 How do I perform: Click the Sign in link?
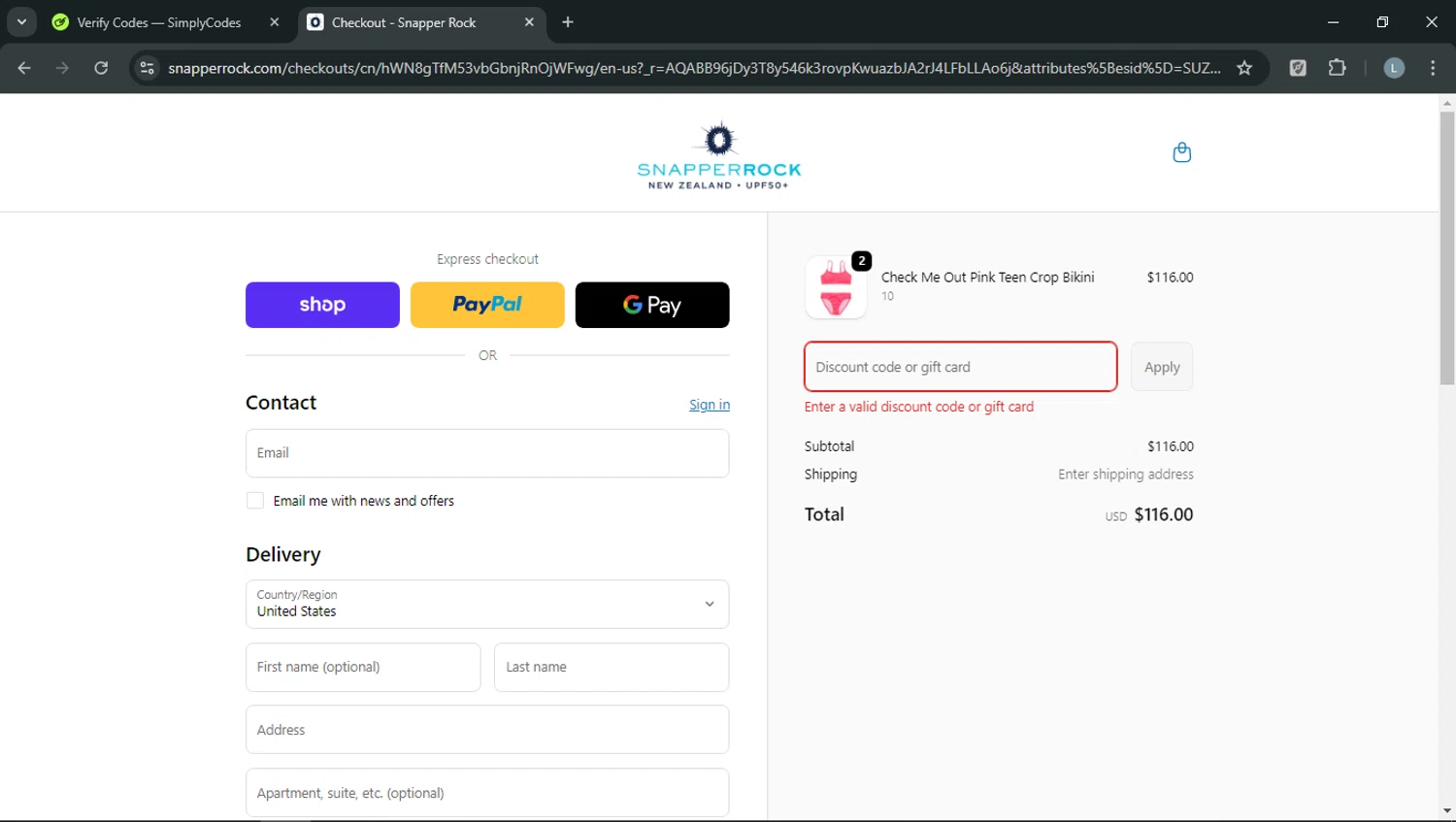(710, 405)
